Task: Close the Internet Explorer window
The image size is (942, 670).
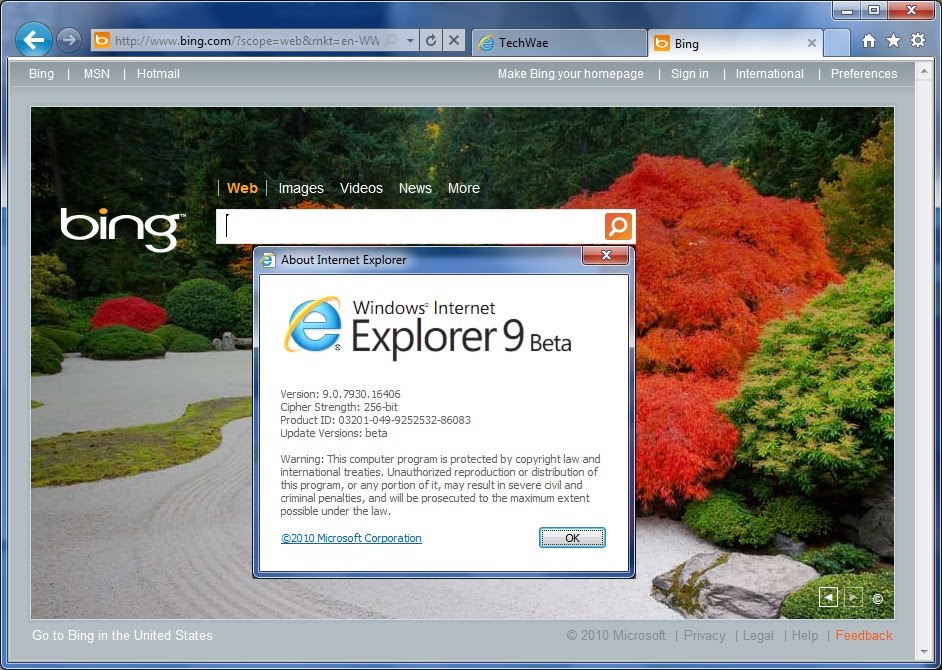Action: point(911,10)
